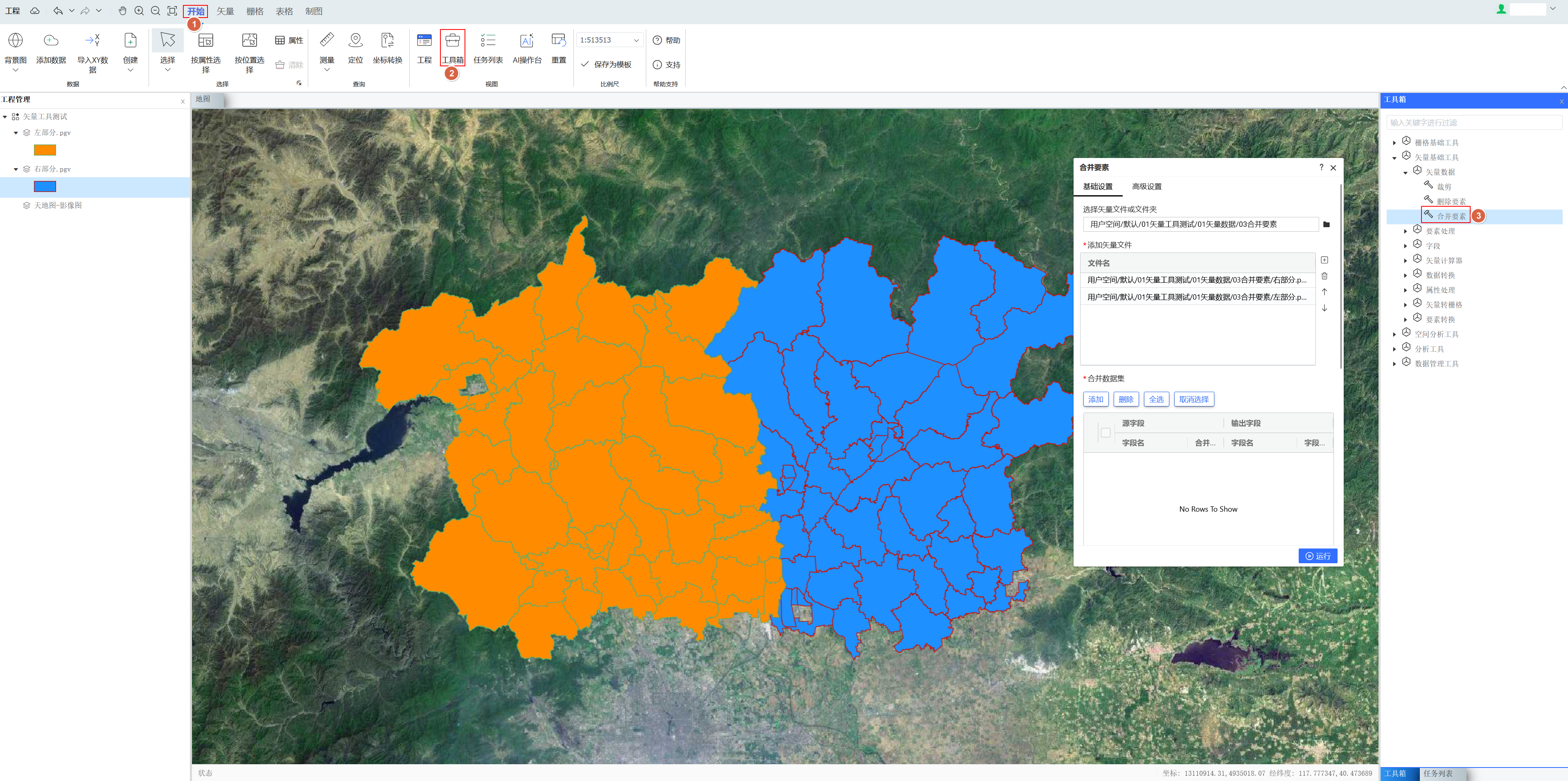Collapse the 左部分.pgv layer node
The width and height of the screenshot is (1568, 781).
tap(16, 133)
